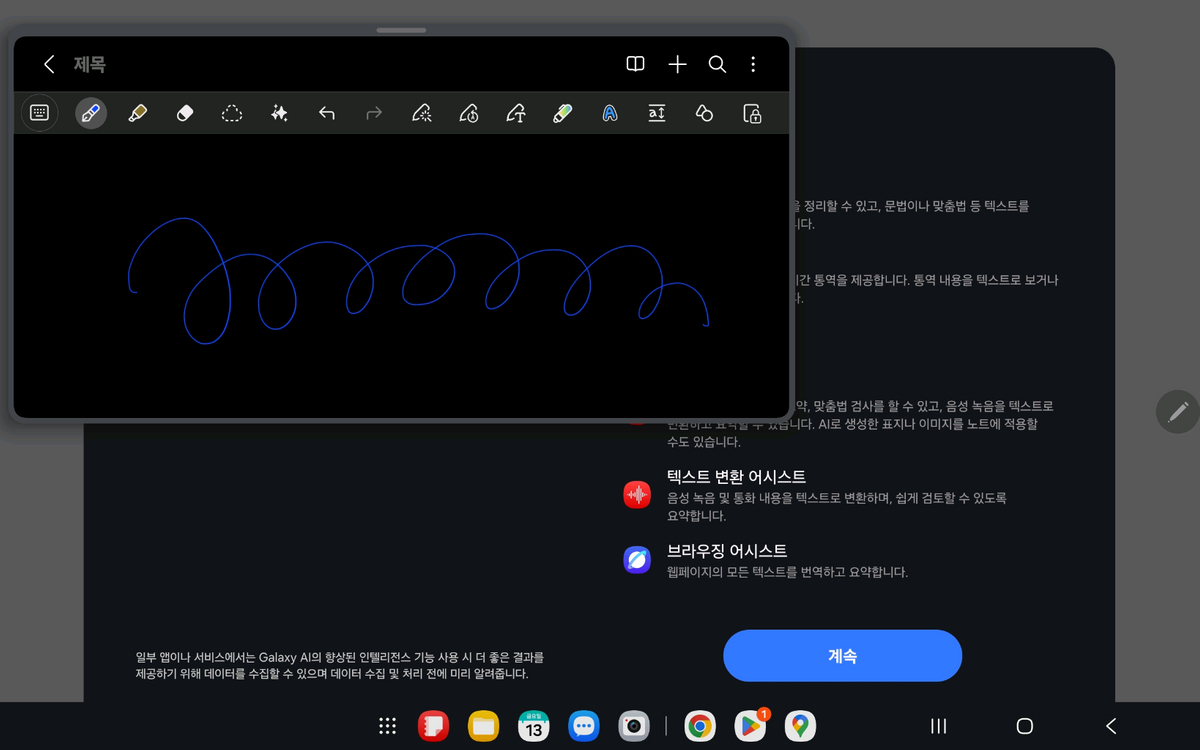Image resolution: width=1200 pixels, height=750 pixels.
Task: Tap the 제목 title field
Action: coord(88,64)
